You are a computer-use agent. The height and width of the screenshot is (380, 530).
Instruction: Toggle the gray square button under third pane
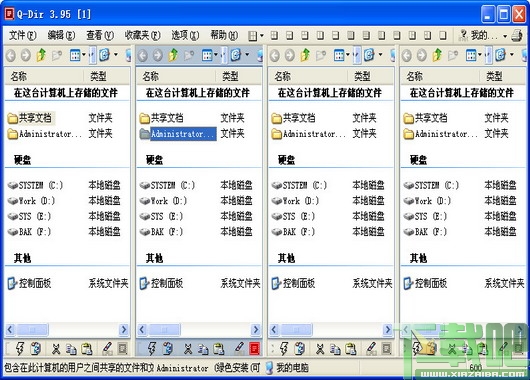coord(386,348)
